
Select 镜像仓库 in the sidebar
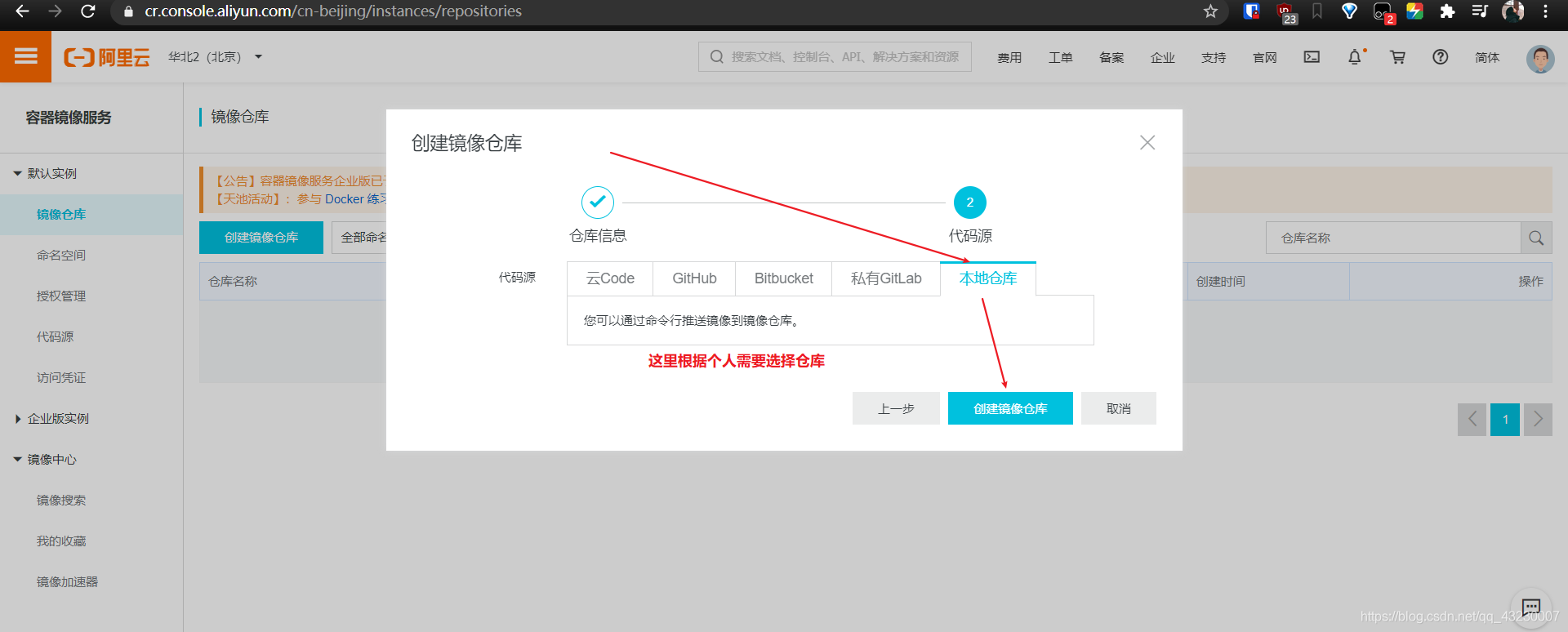click(x=61, y=214)
